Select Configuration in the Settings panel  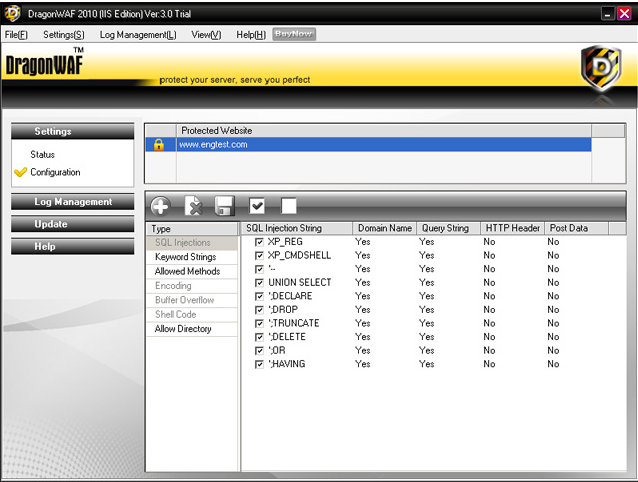click(55, 172)
